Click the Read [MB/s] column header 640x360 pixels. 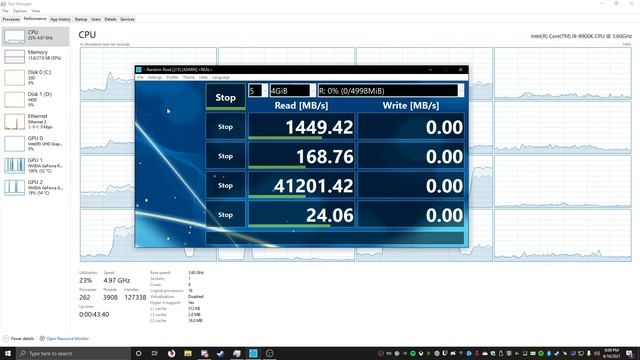(301, 105)
